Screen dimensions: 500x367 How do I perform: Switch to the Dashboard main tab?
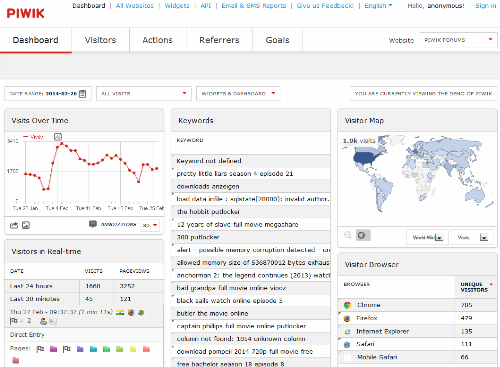pos(36,40)
